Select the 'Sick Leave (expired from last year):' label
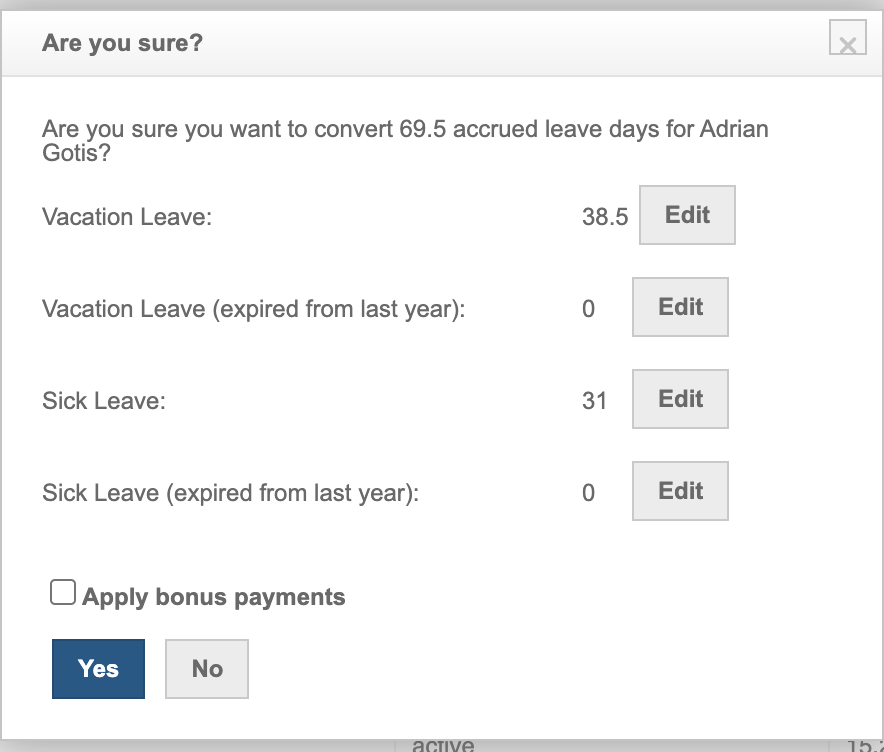The image size is (884, 752). pyautogui.click(x=231, y=493)
